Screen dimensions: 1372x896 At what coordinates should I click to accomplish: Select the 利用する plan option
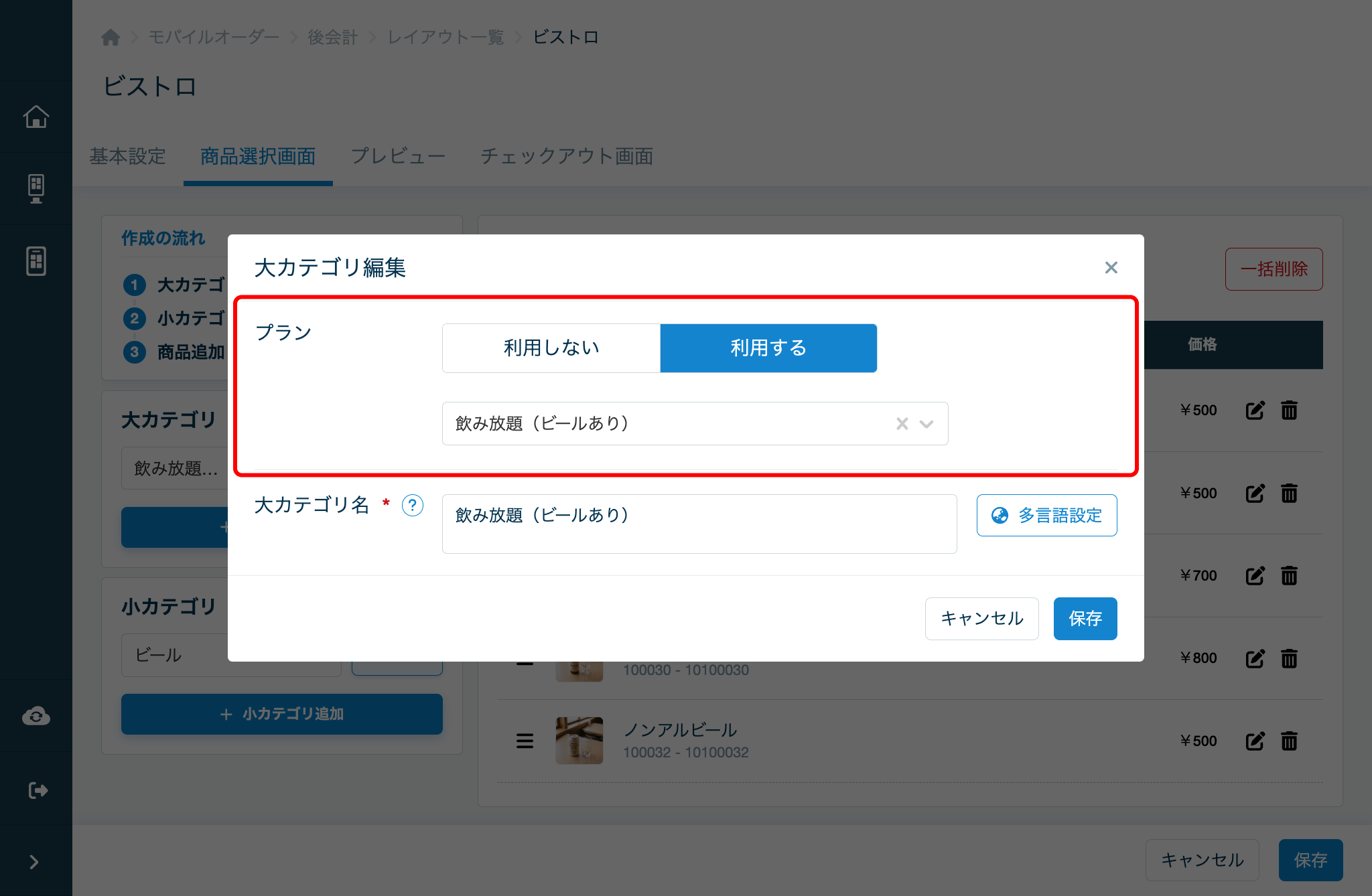768,348
